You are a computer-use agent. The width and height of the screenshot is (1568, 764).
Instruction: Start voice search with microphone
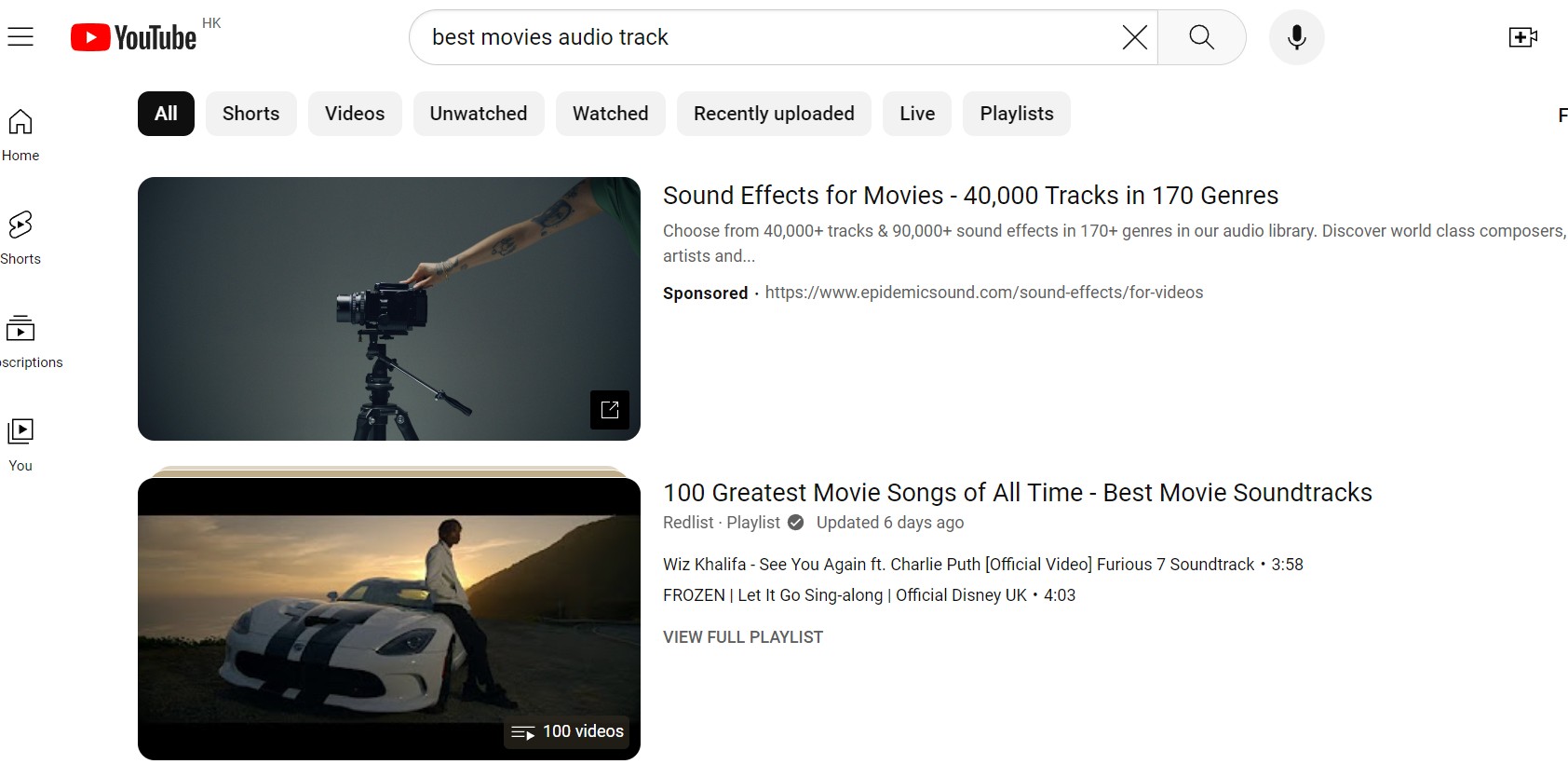pos(1296,37)
